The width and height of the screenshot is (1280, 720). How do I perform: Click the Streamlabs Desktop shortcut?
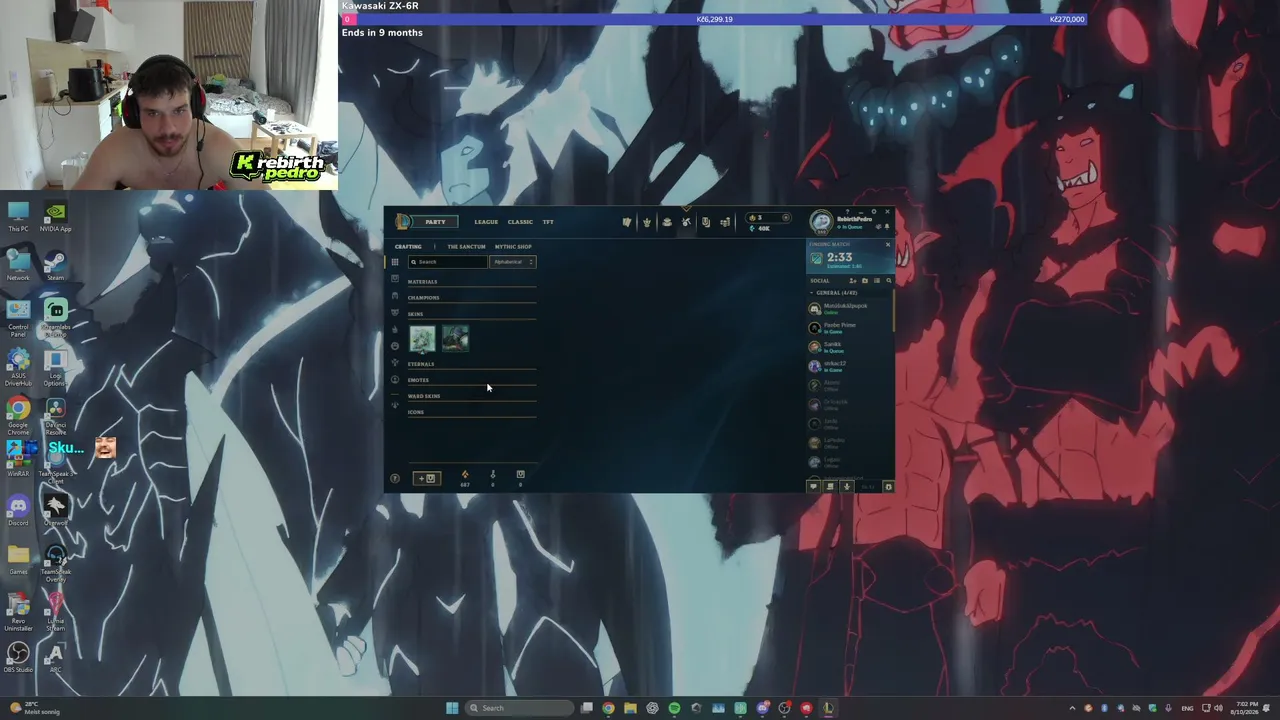[55, 315]
